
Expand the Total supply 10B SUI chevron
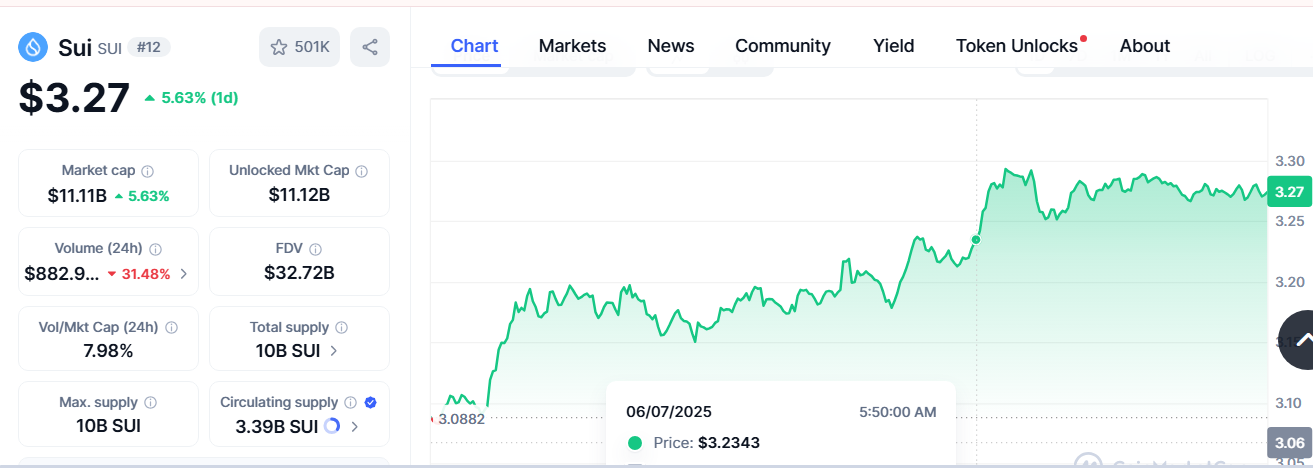[x=333, y=350]
